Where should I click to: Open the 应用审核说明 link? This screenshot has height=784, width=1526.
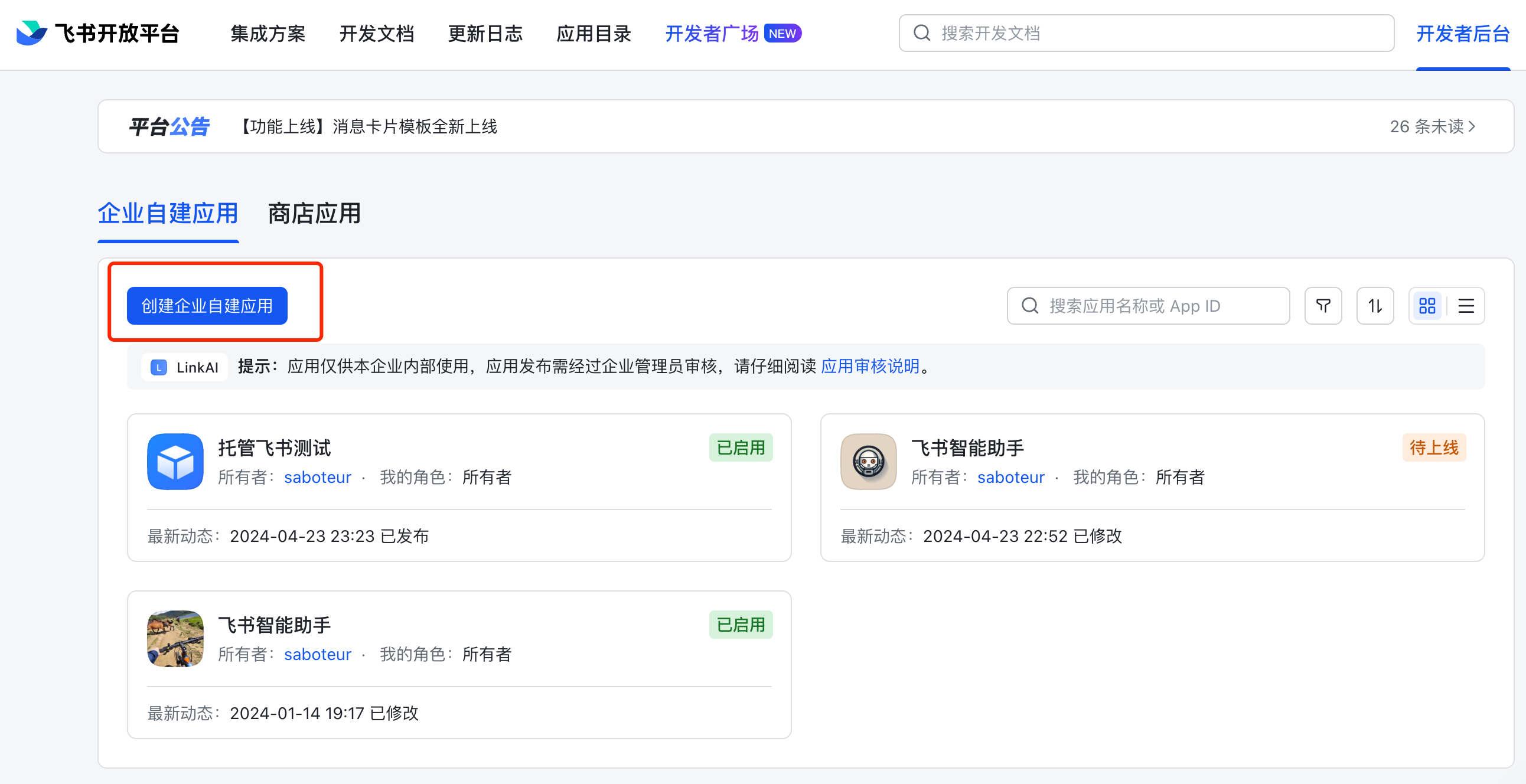click(870, 367)
